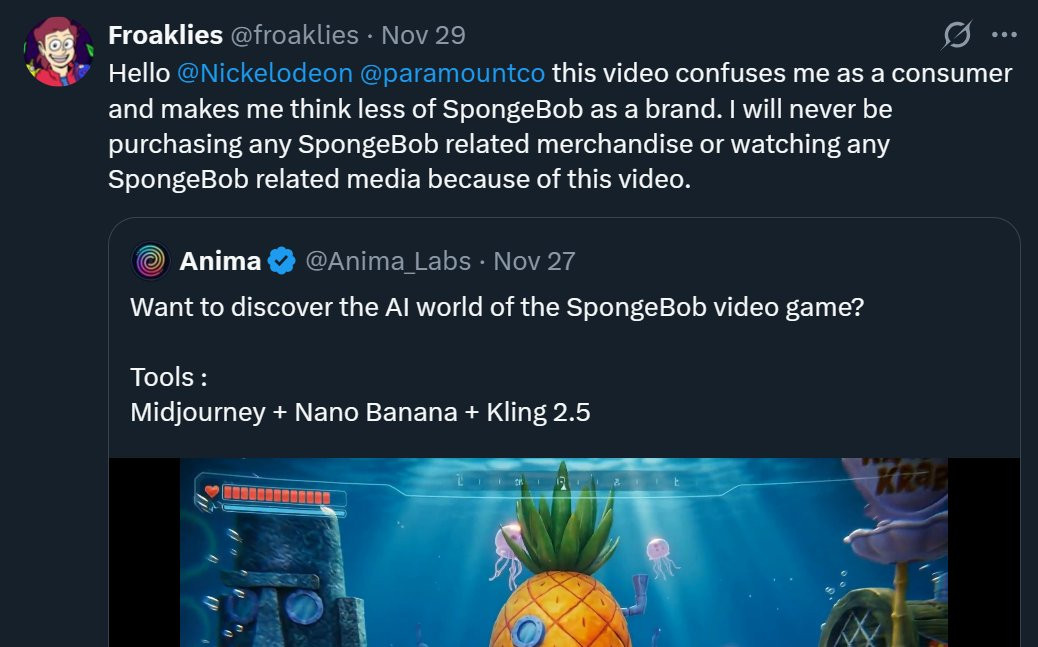Open the Nov 27 quoted post timestamp
Image resolution: width=1038 pixels, height=647 pixels.
click(535, 262)
